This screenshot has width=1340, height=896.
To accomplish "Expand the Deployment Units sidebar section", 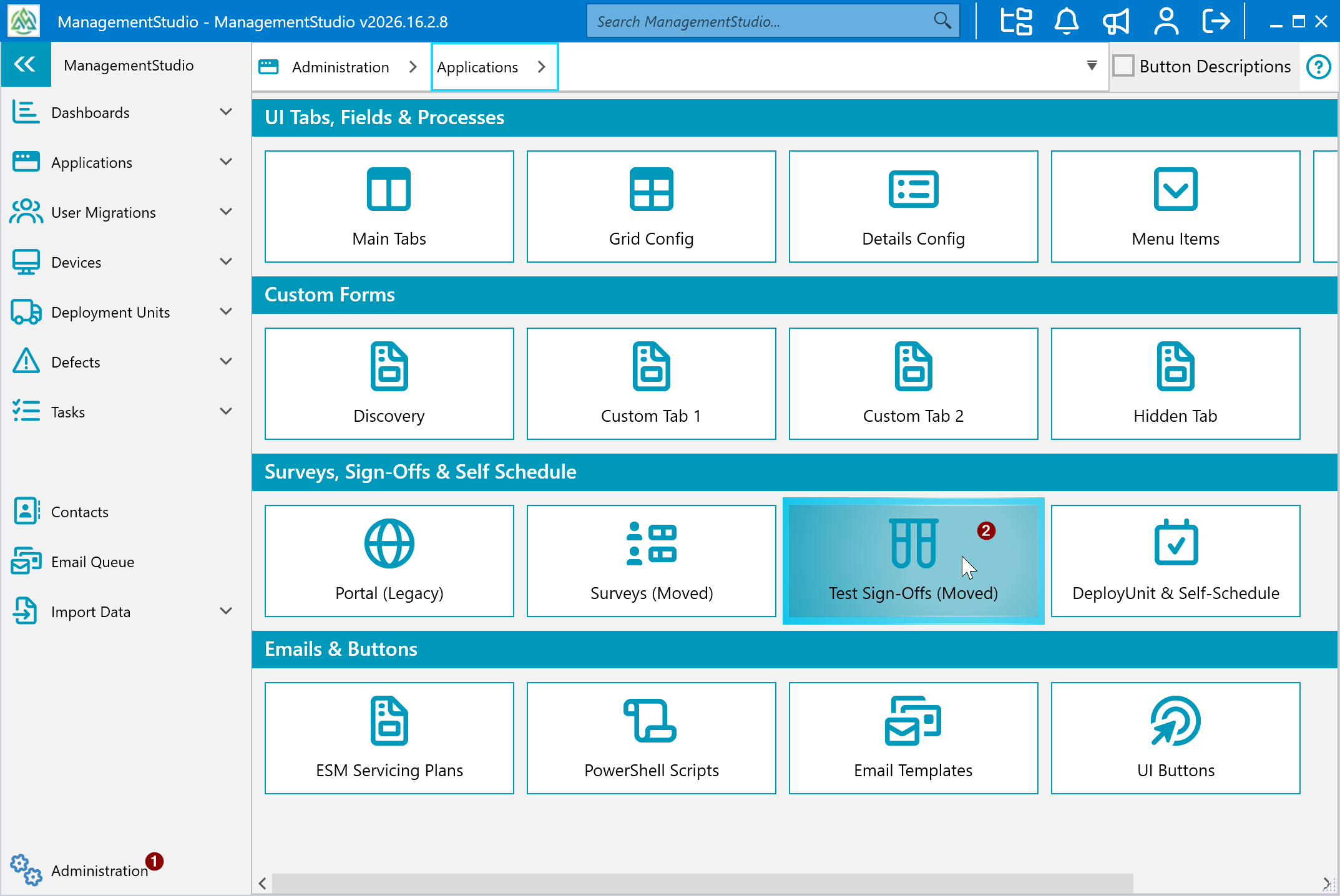I will pyautogui.click(x=226, y=312).
